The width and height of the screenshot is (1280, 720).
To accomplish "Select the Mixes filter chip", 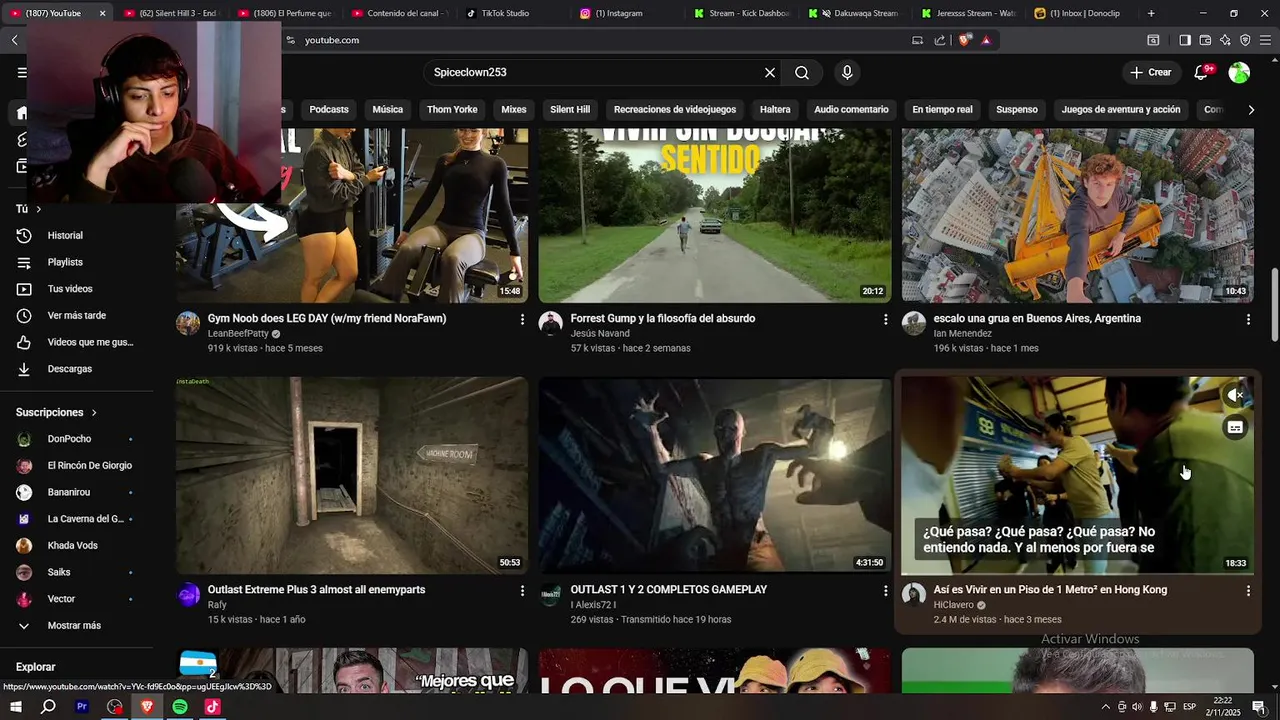I will pyautogui.click(x=514, y=109).
